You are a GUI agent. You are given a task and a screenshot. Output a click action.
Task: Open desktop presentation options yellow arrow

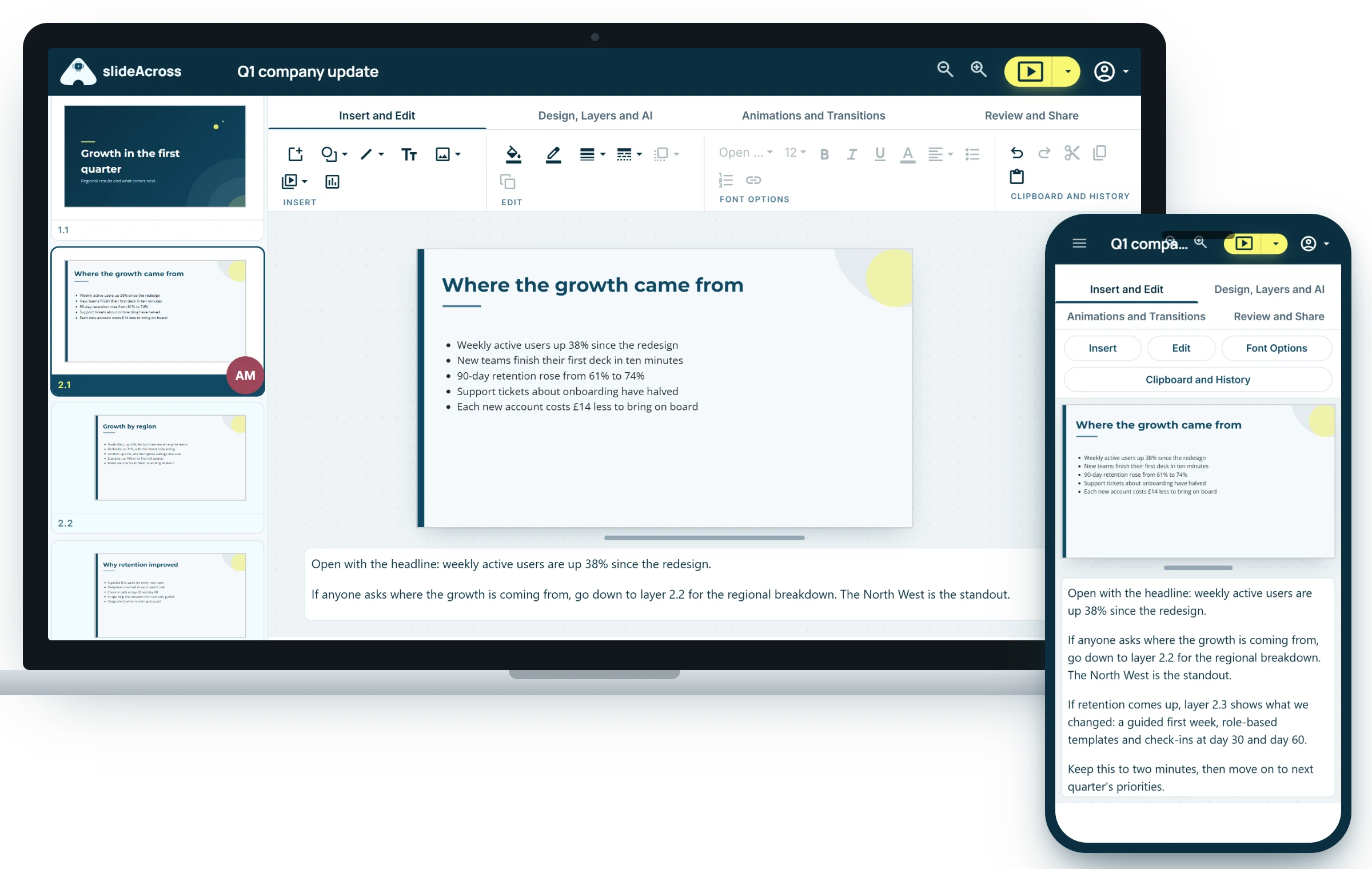(x=1067, y=71)
